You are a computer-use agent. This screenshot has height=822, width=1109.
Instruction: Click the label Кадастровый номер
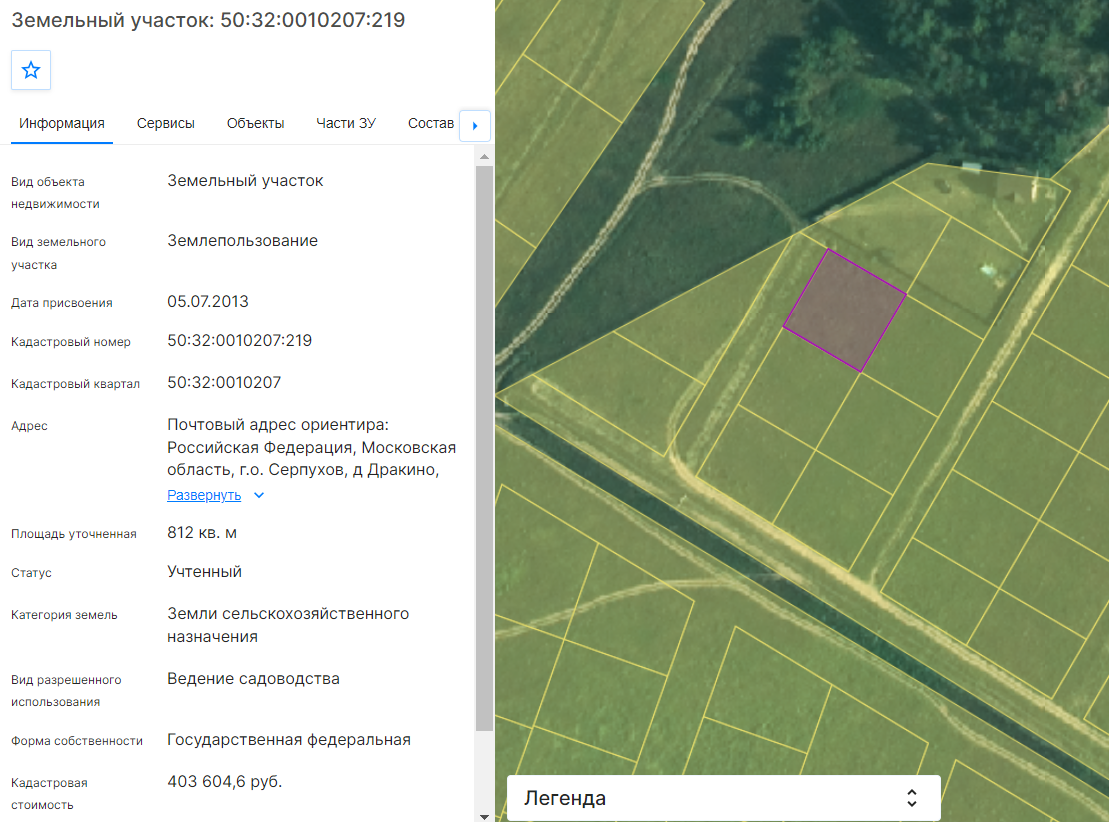coord(71,342)
